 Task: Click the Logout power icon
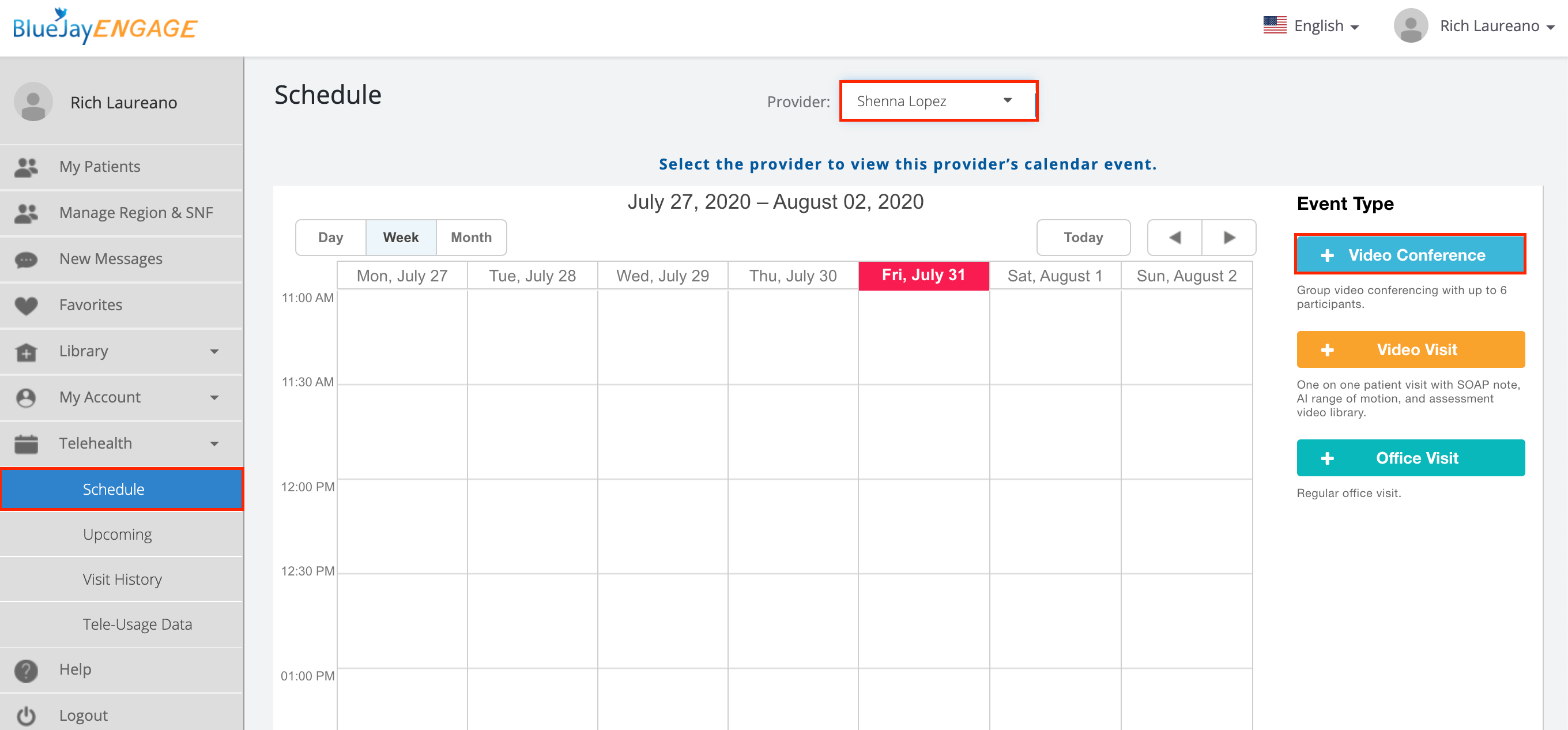[26, 716]
